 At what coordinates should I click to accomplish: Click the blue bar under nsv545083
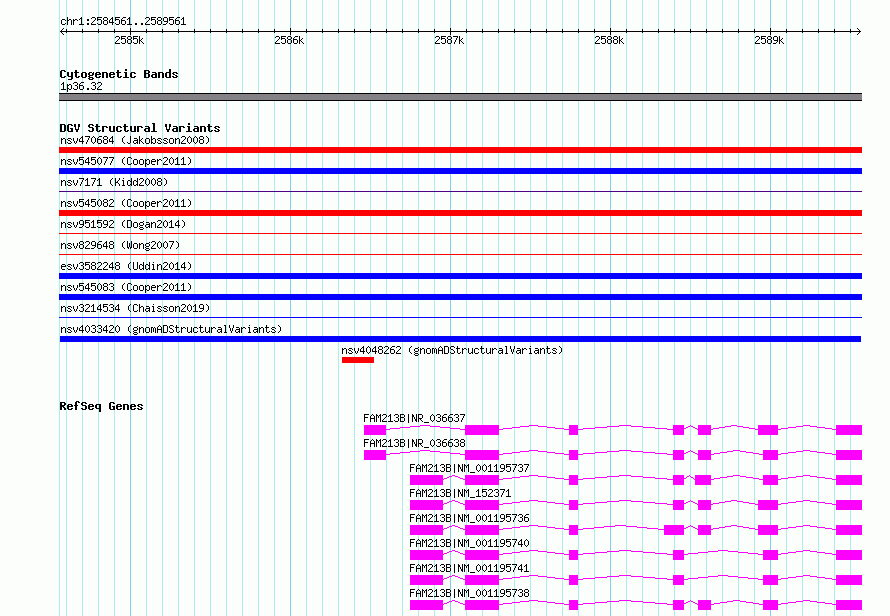coord(460,297)
